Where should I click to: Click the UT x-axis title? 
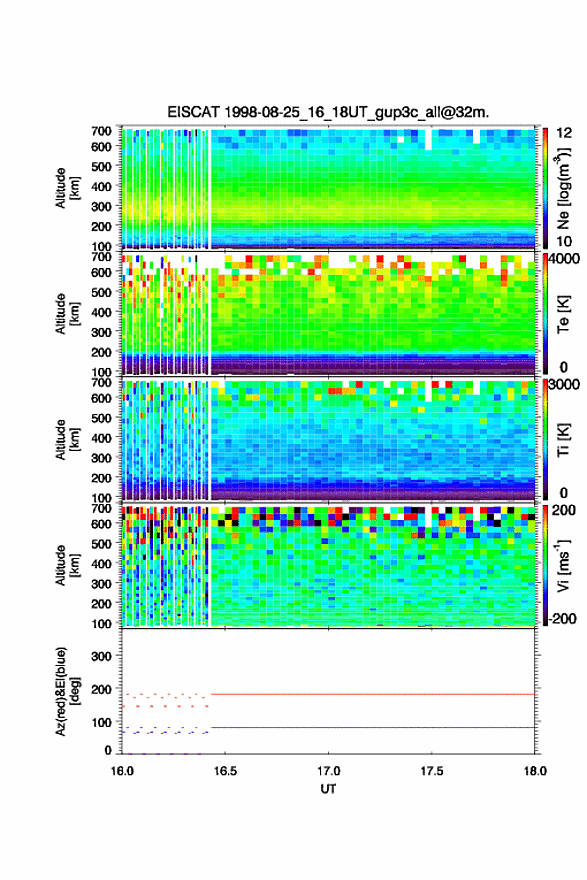[x=328, y=789]
